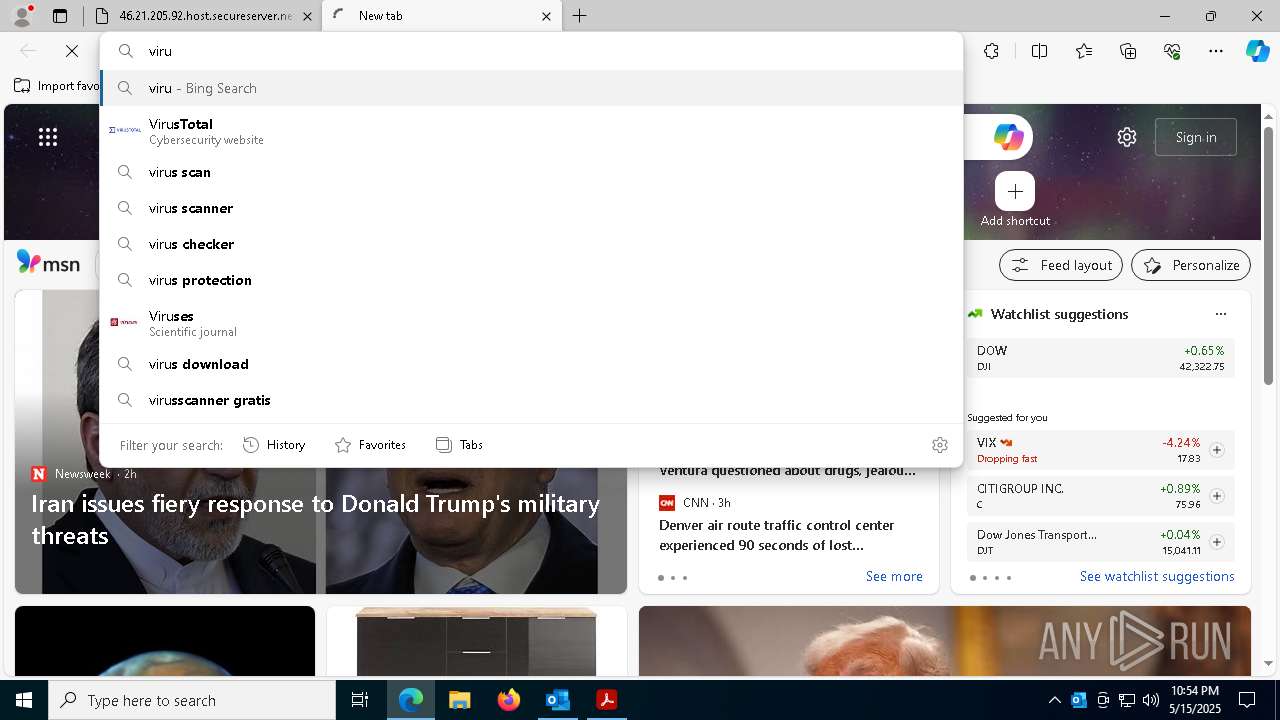1280x720 pixels.
Task: Click the See more news link
Action: pos(894,576)
